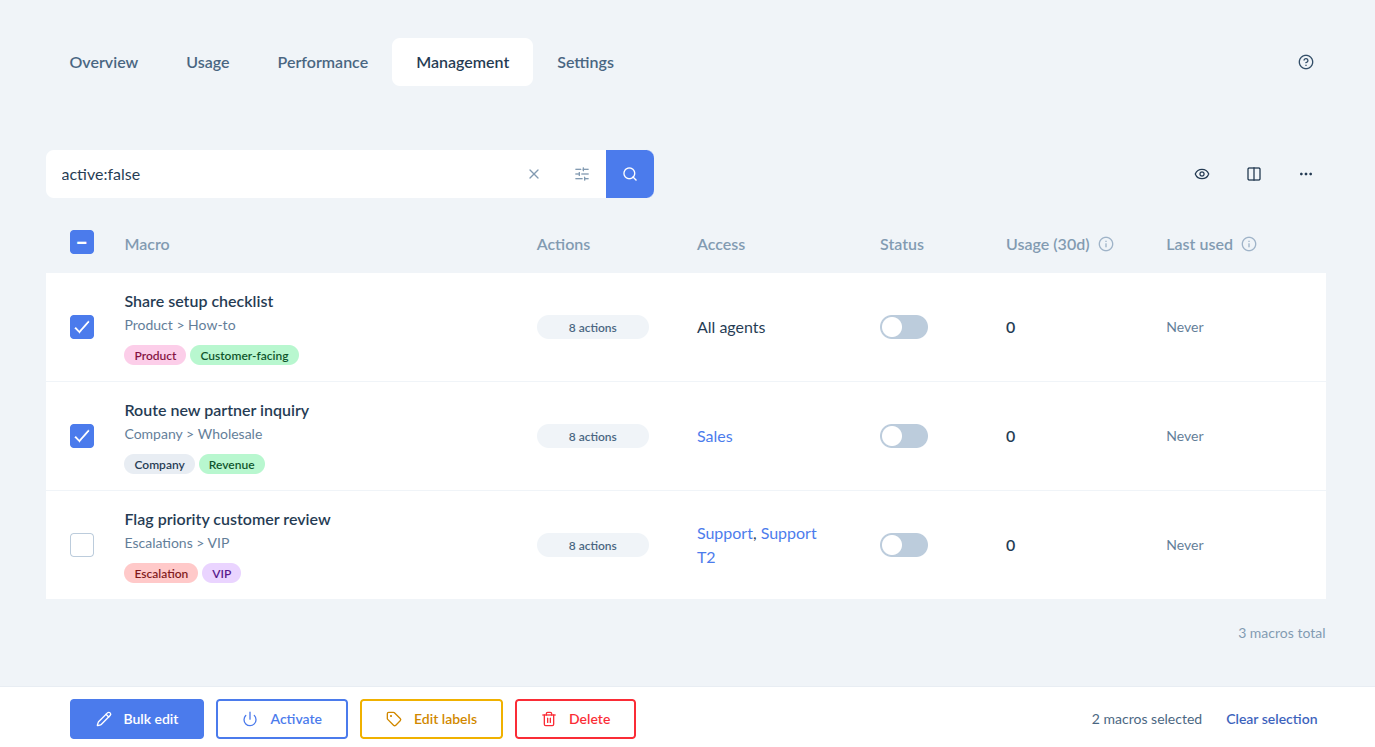Check the Flag priority customer review checkbox
This screenshot has height=747, width=1375.
(x=82, y=545)
